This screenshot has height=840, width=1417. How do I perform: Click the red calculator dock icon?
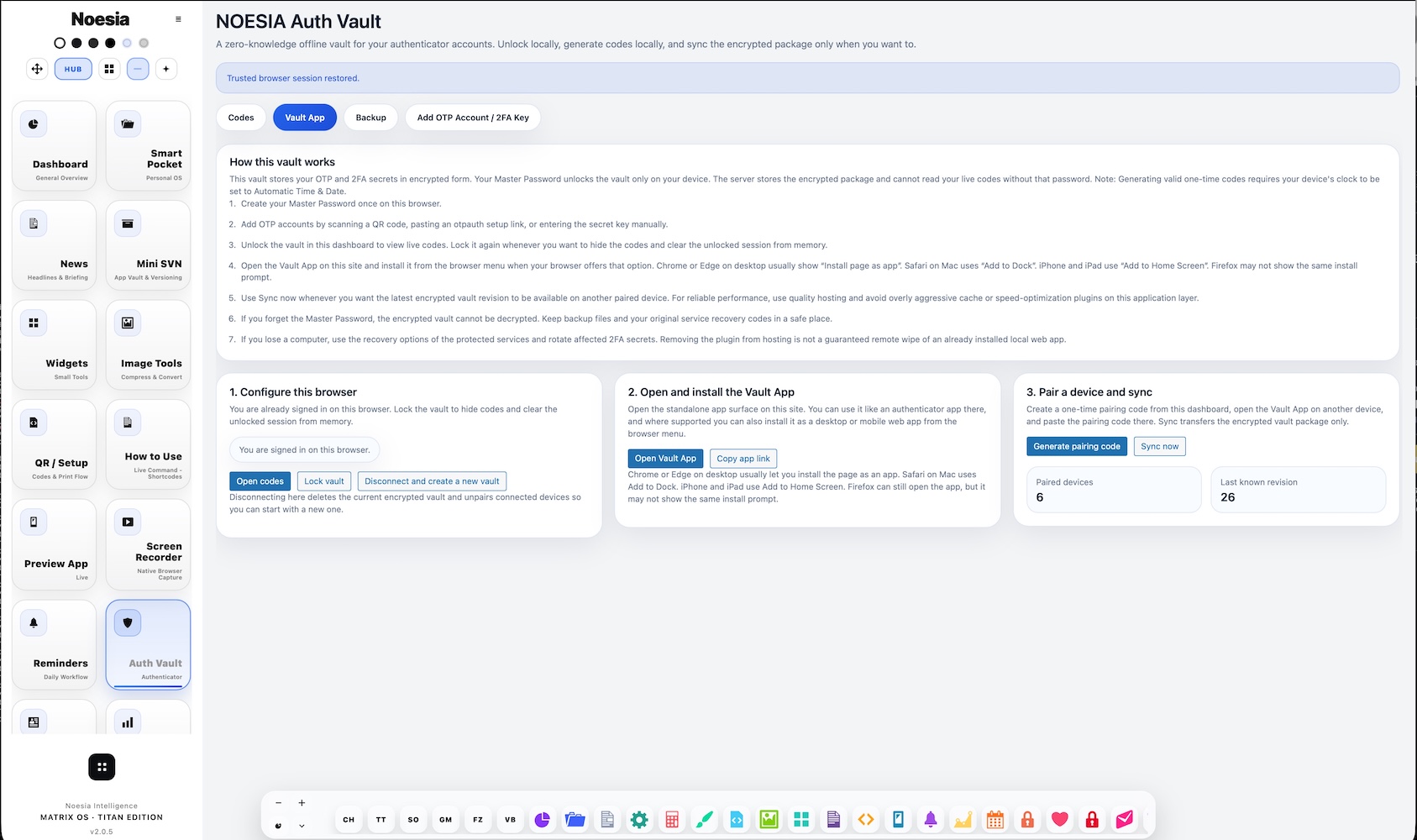click(672, 820)
